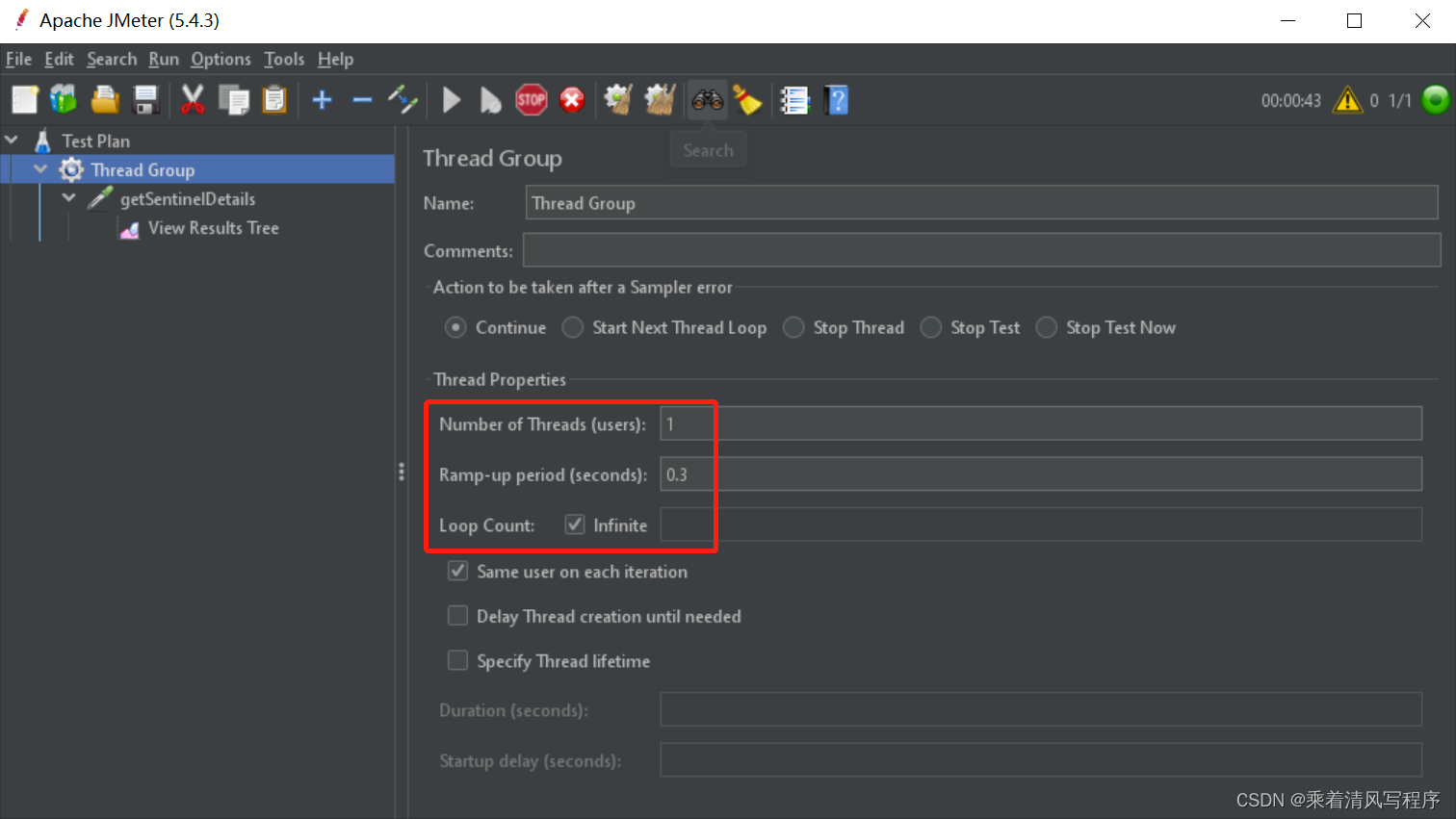Select View Results Tree label in tree

214,228
